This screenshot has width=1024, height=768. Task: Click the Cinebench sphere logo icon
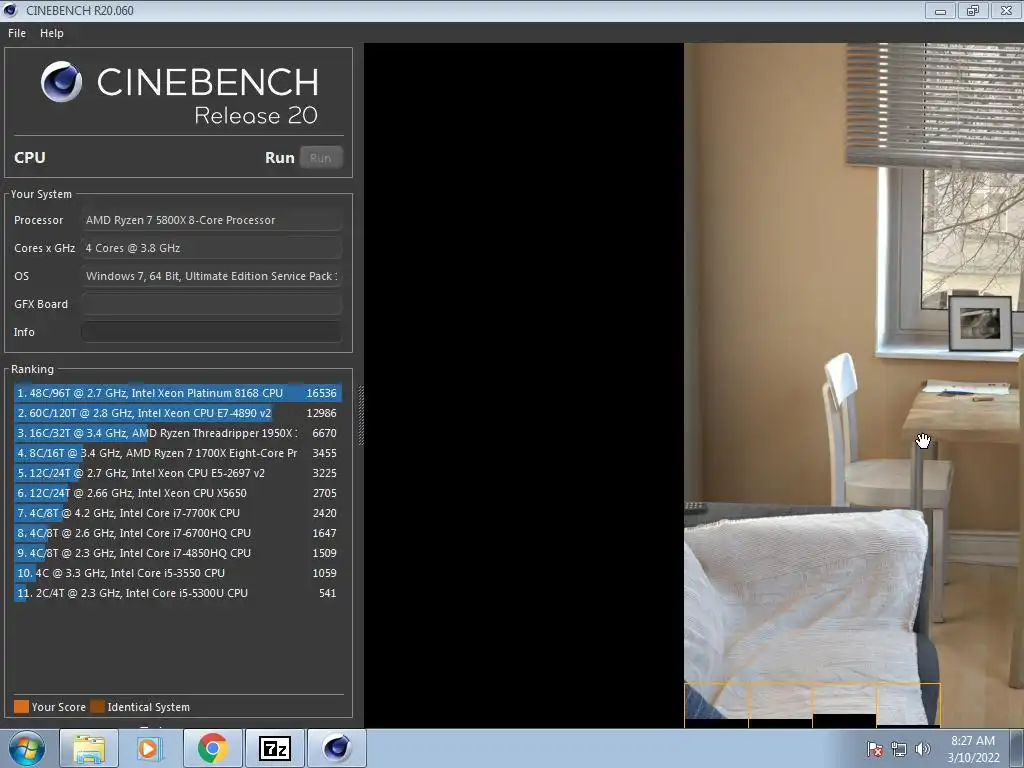[x=61, y=82]
